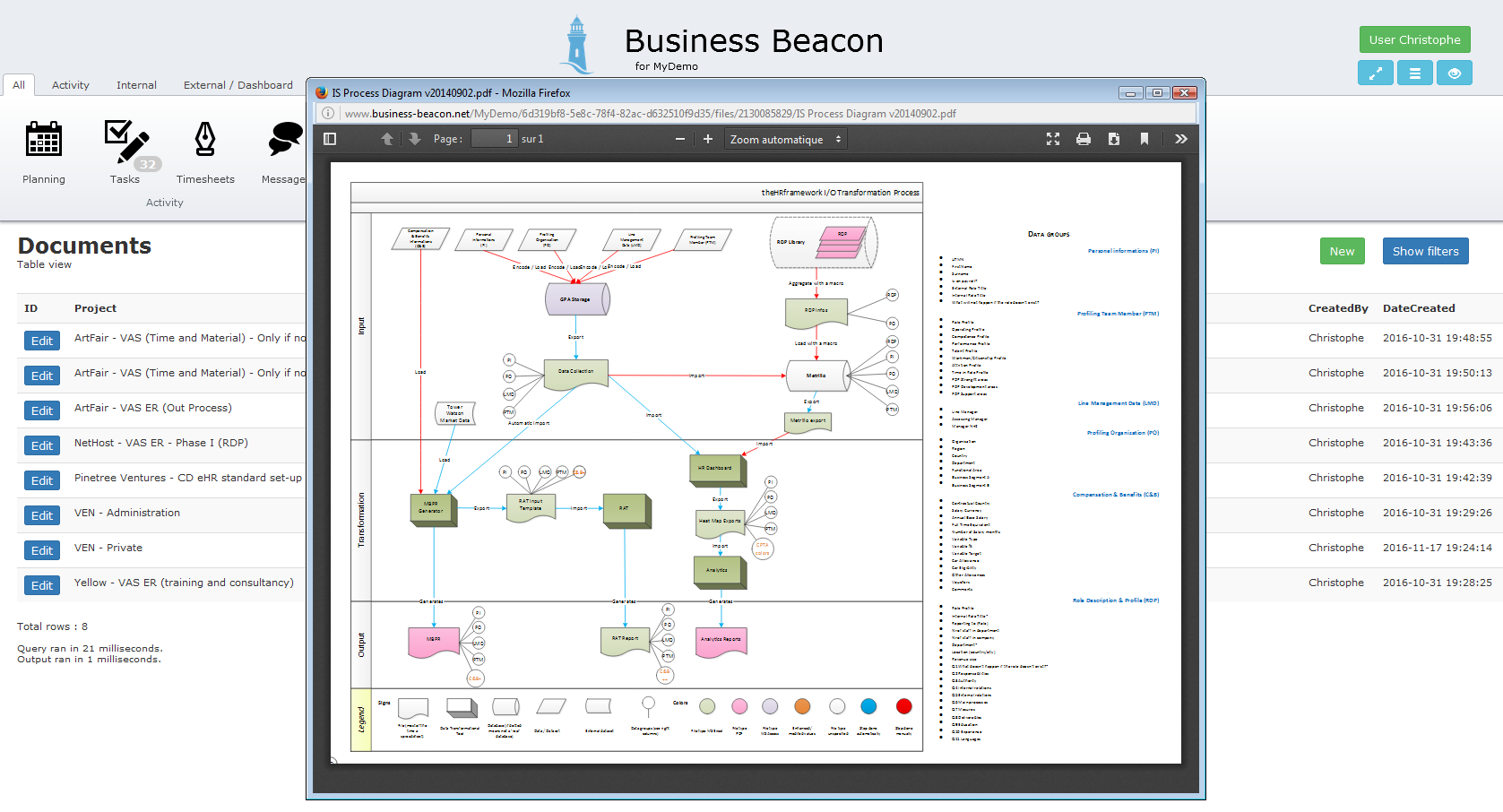Click the Total rows : 8 text
The image size is (1503, 812).
(x=53, y=626)
